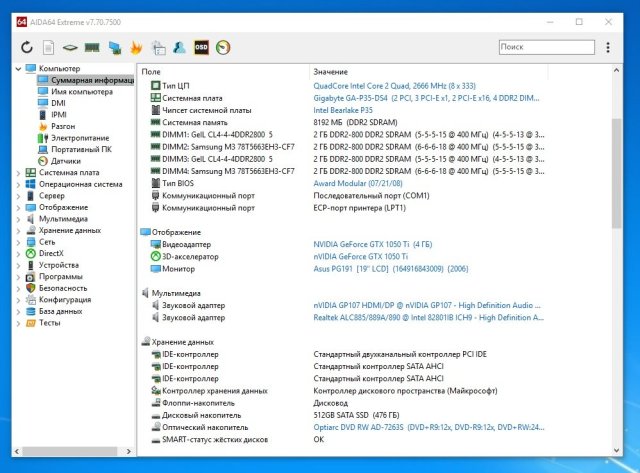The width and height of the screenshot is (640, 473).
Task: Click the motherboard chip toolbar icon
Action: (70, 48)
